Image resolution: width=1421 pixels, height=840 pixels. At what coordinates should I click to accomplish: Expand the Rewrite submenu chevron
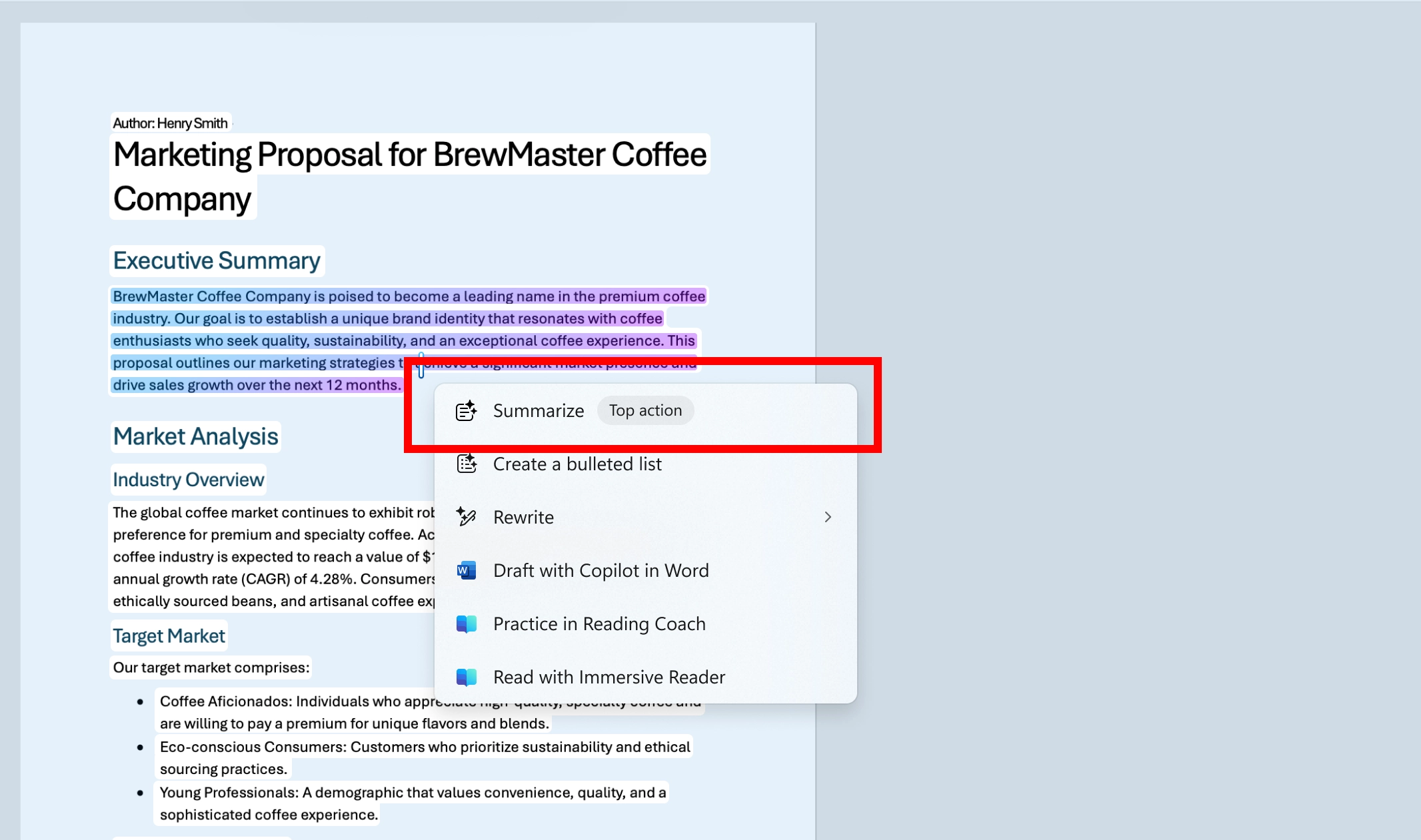[x=828, y=517]
